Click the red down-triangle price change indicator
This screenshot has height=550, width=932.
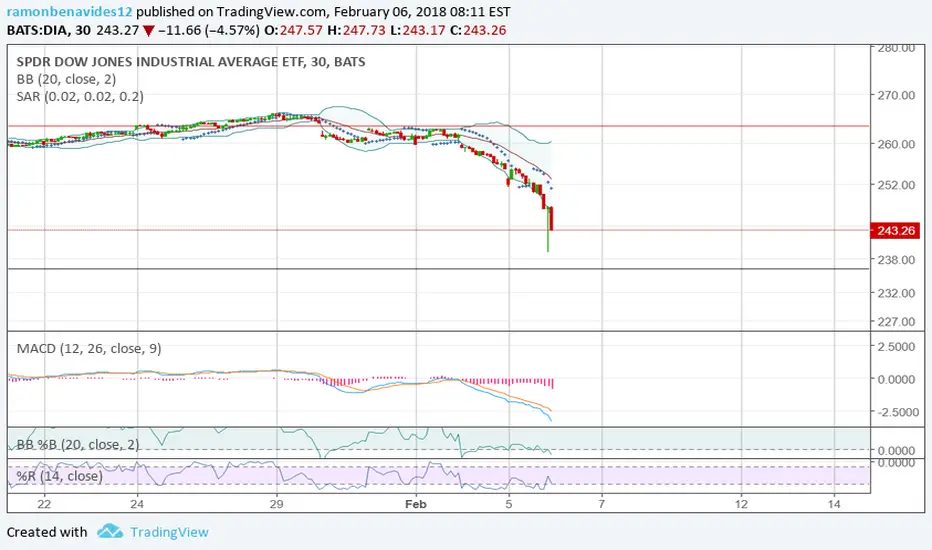tap(149, 31)
